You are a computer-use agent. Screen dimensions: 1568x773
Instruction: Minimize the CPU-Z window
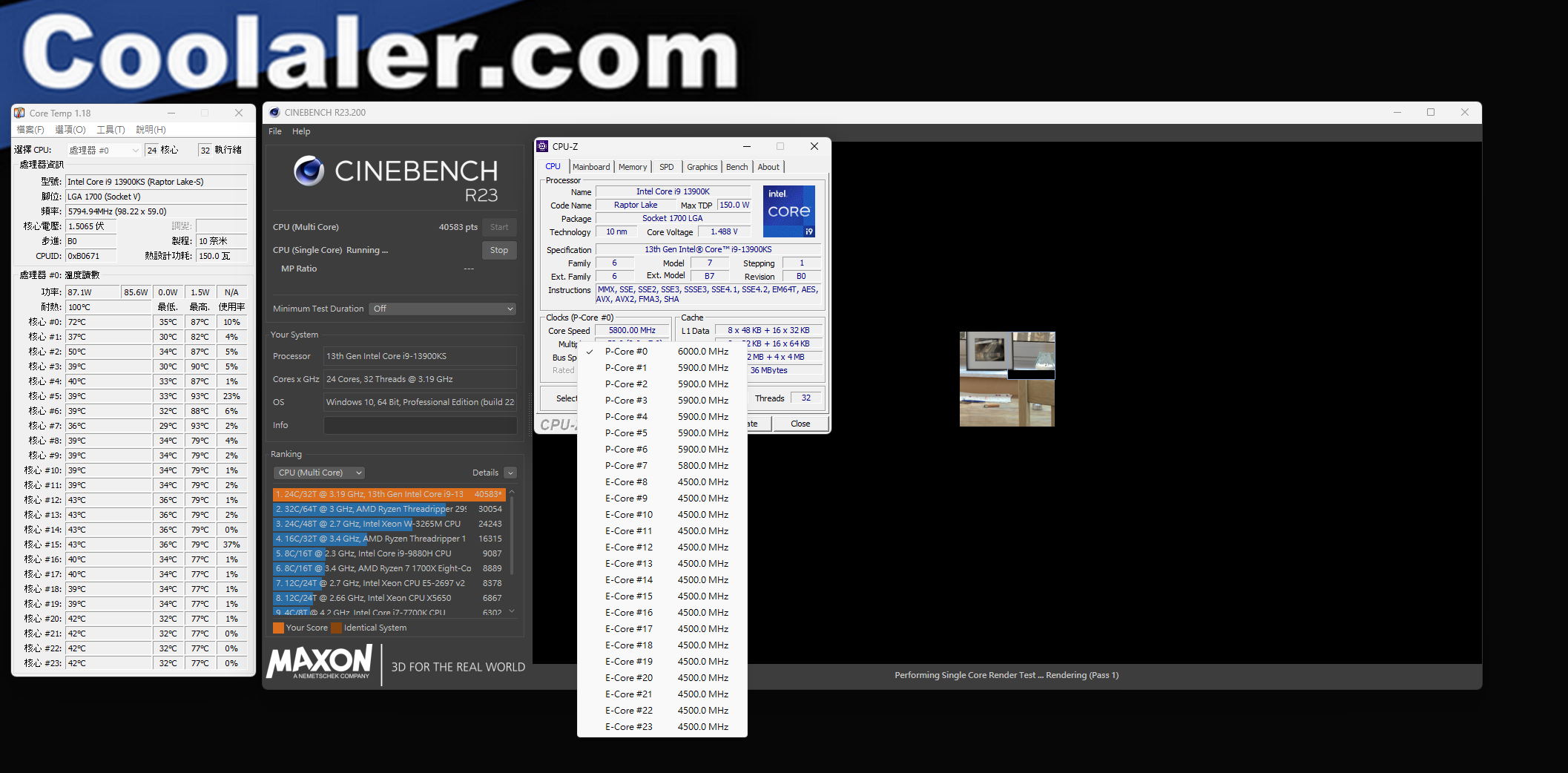point(746,146)
